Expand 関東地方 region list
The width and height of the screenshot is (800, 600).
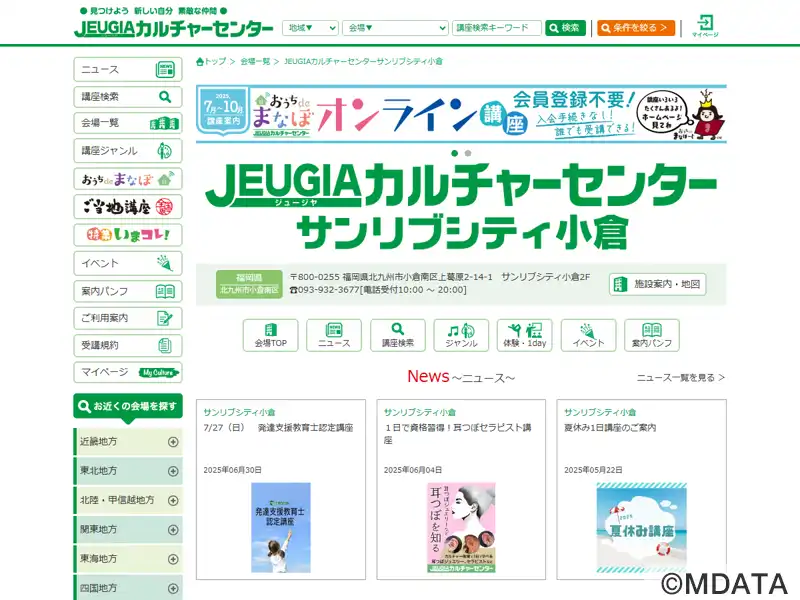point(128,530)
